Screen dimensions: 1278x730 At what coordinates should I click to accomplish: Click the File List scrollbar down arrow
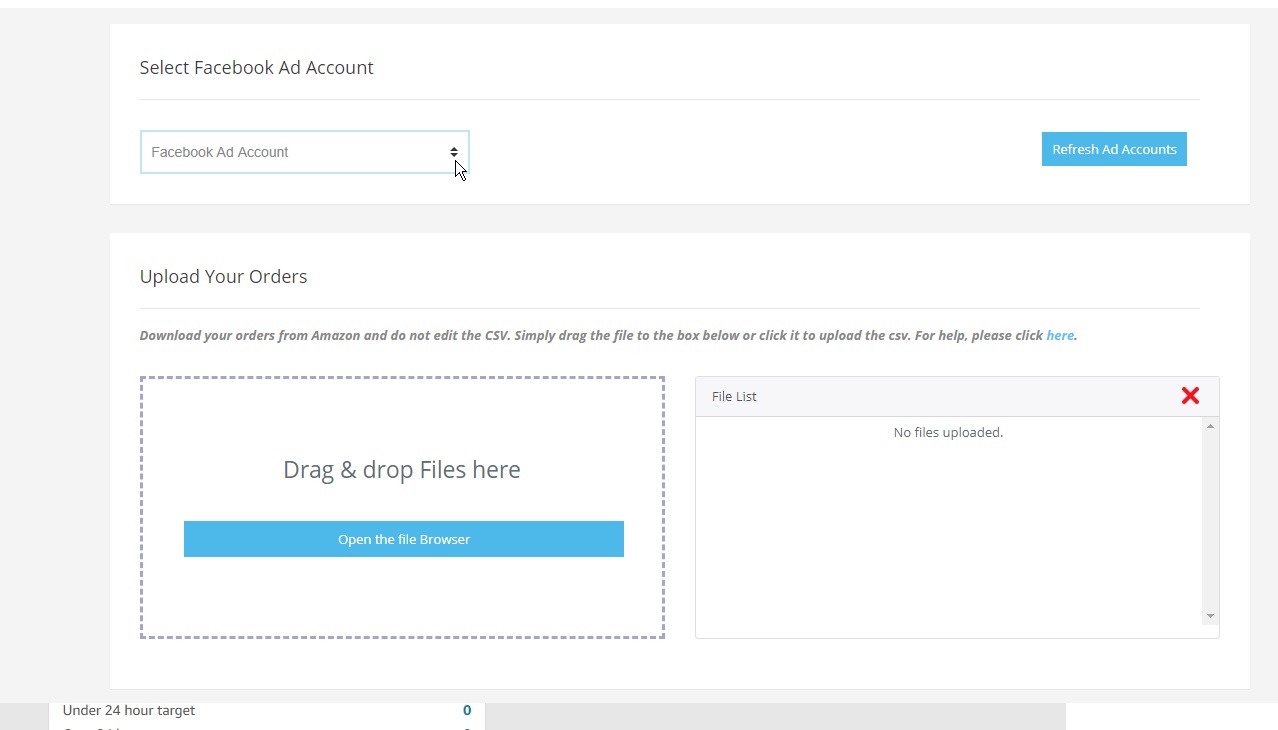coord(1210,616)
